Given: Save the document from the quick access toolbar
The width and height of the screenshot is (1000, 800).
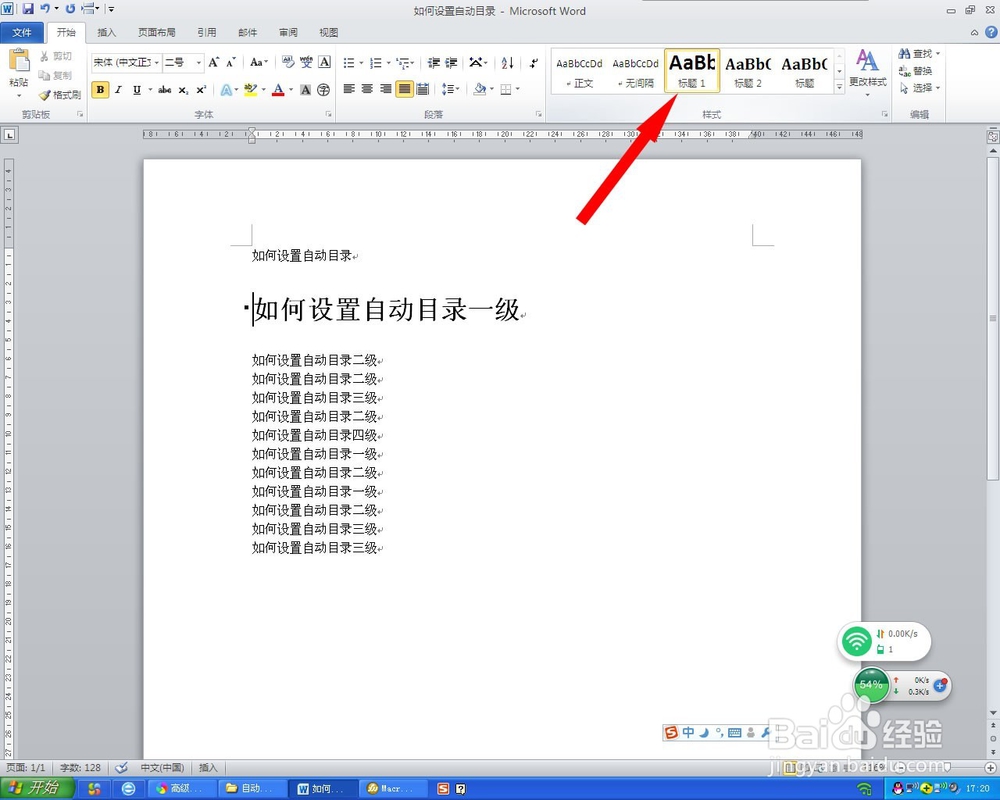Looking at the screenshot, I should point(28,9).
